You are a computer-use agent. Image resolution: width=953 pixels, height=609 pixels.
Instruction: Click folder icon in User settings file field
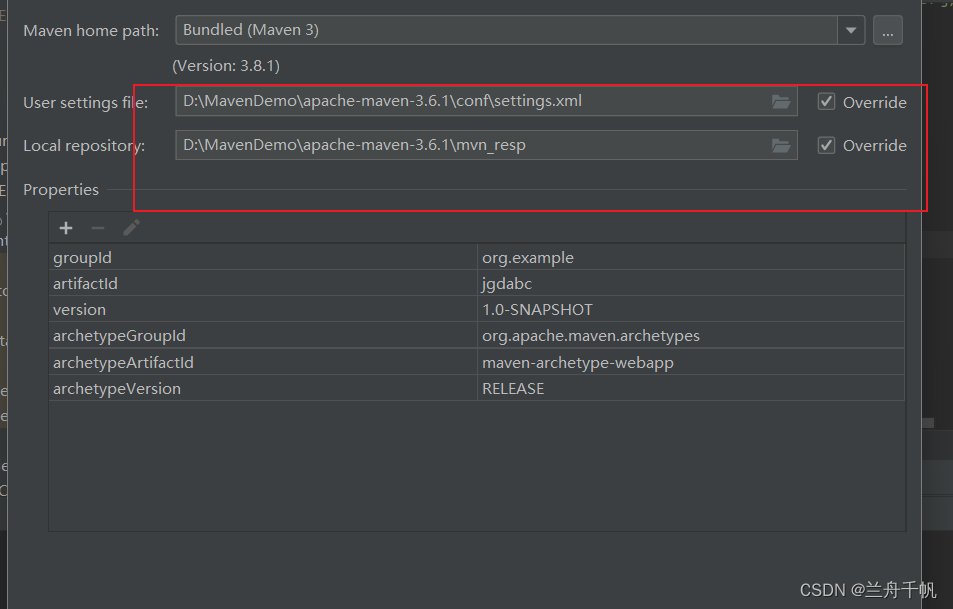[781, 102]
